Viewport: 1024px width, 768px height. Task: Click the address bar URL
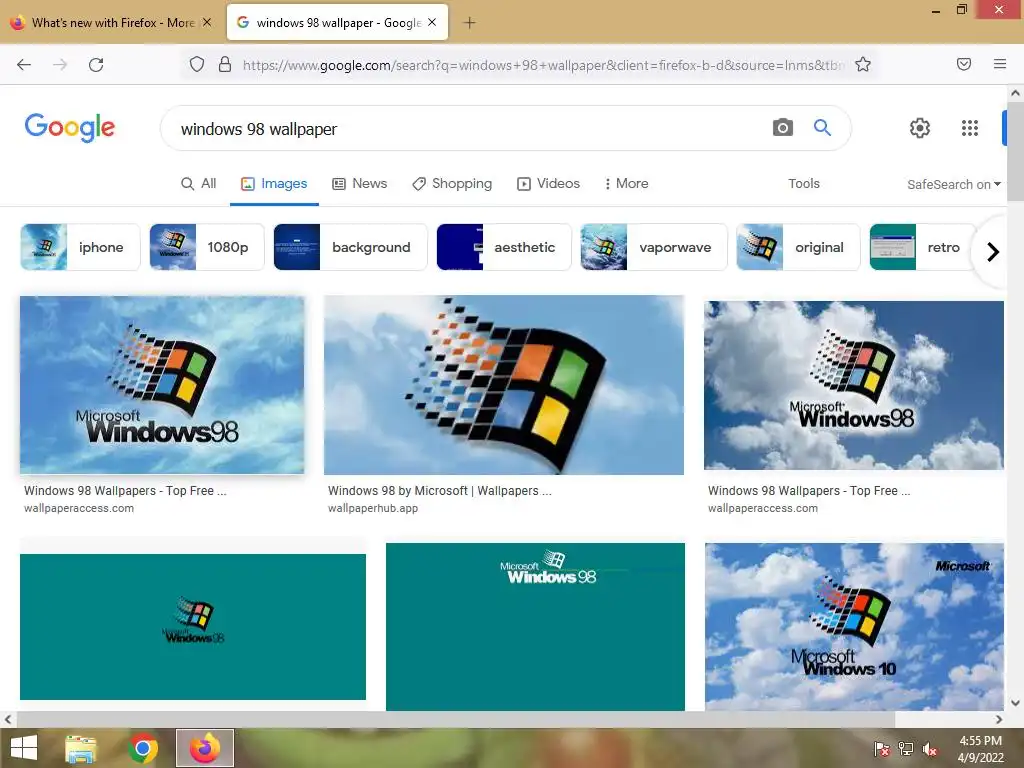542,65
